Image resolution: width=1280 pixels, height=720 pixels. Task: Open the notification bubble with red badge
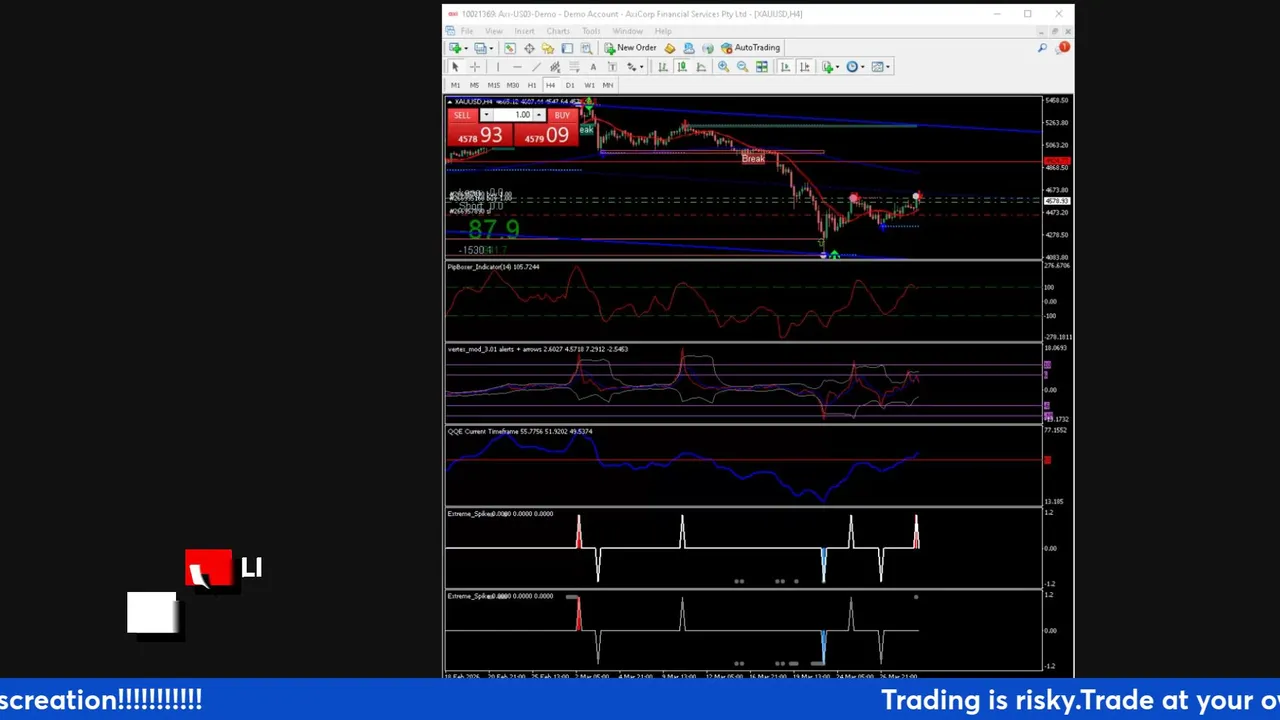pyautogui.click(x=1062, y=48)
